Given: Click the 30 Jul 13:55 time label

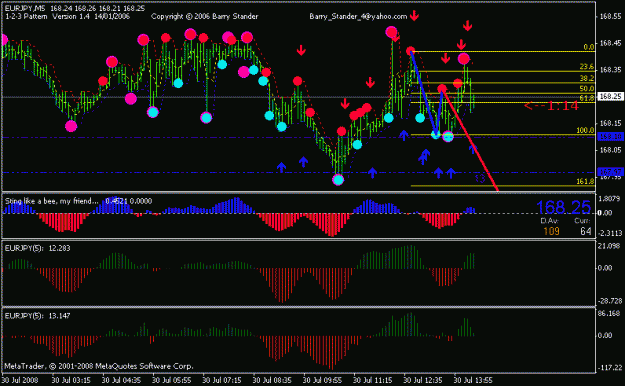Looking at the screenshot, I should tap(474, 380).
